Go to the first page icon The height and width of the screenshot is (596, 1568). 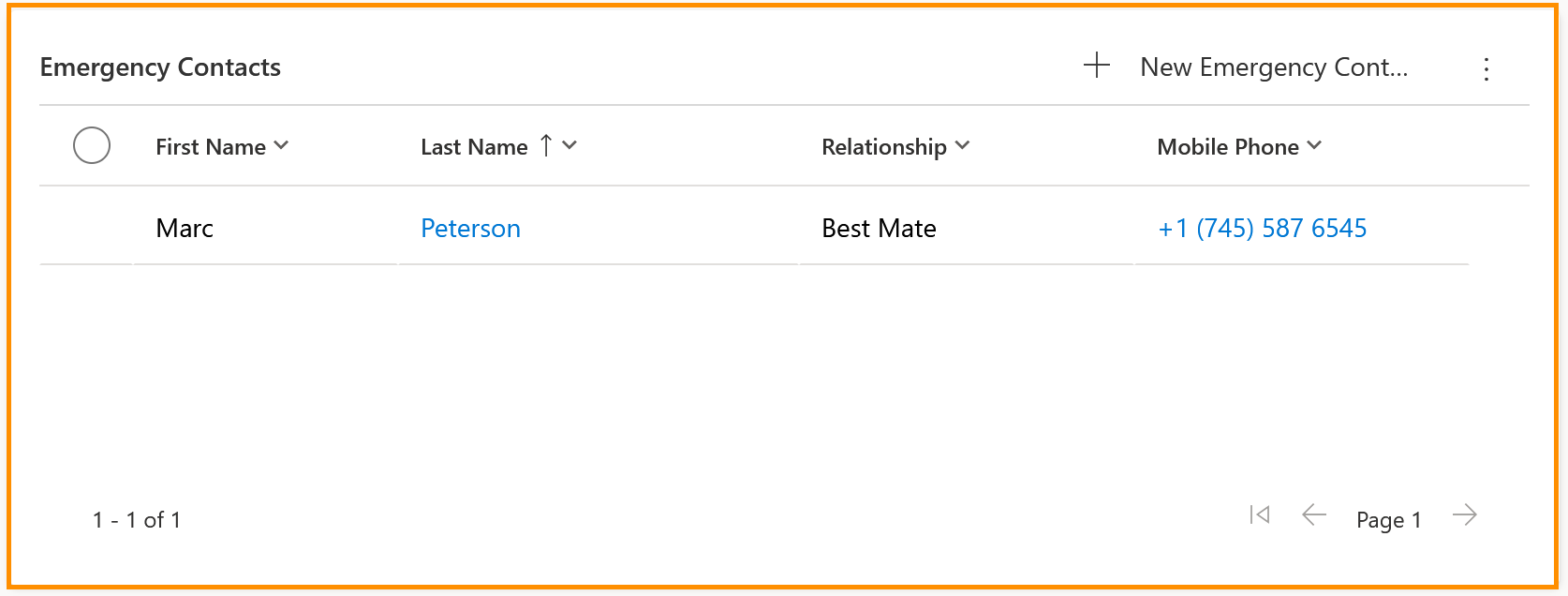1260,515
